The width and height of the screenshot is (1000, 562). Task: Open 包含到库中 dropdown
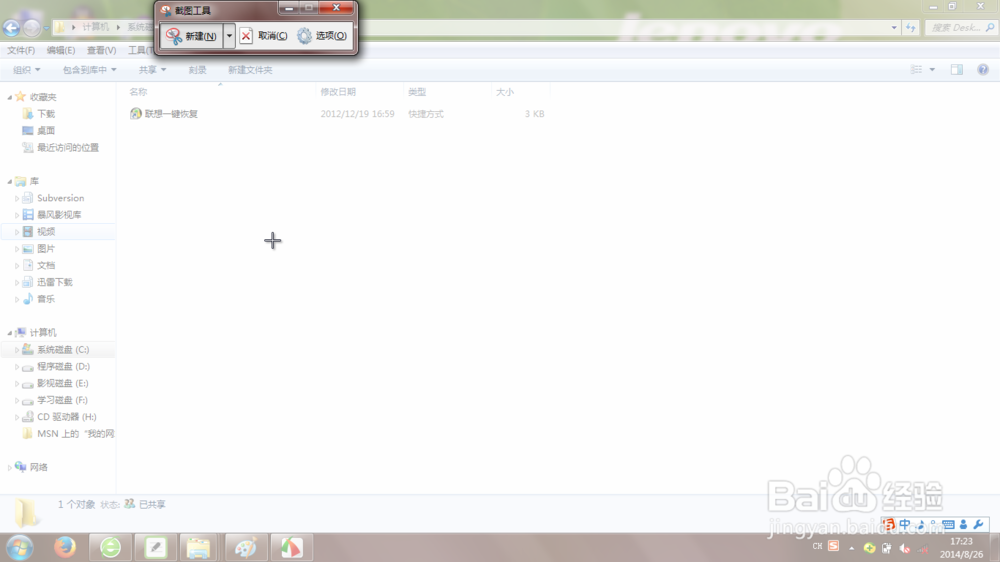point(89,70)
